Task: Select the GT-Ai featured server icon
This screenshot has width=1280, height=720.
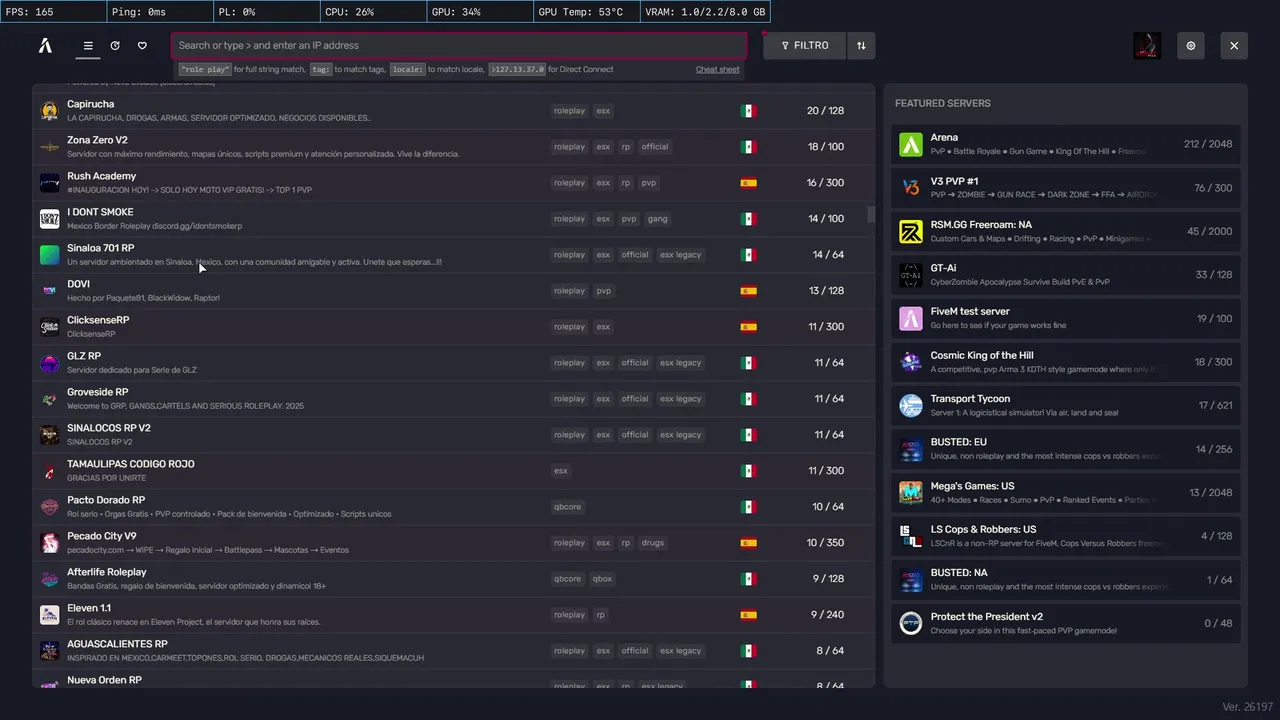Action: click(x=910, y=275)
